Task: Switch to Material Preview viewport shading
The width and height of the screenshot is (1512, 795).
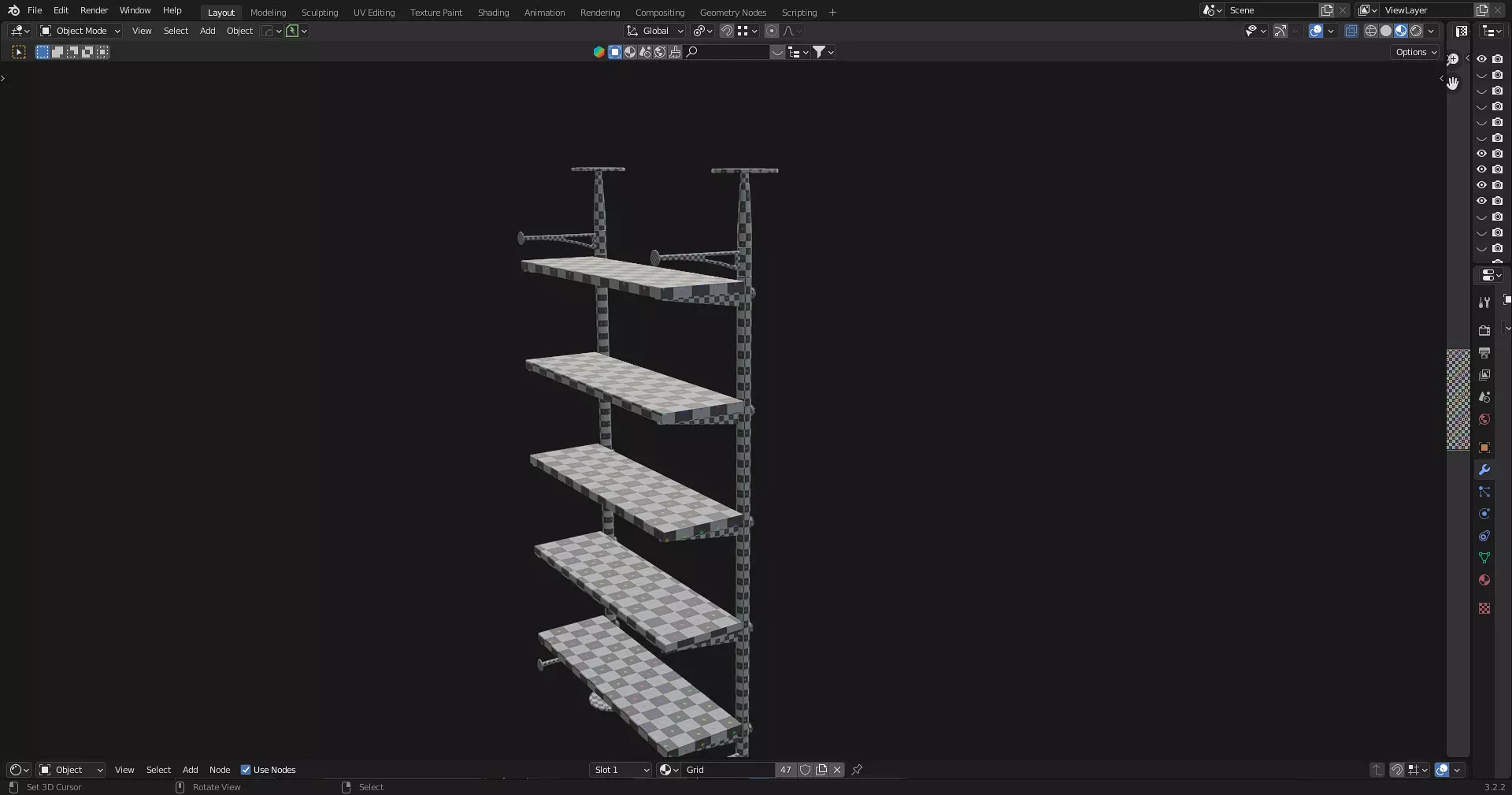Action: [1401, 31]
